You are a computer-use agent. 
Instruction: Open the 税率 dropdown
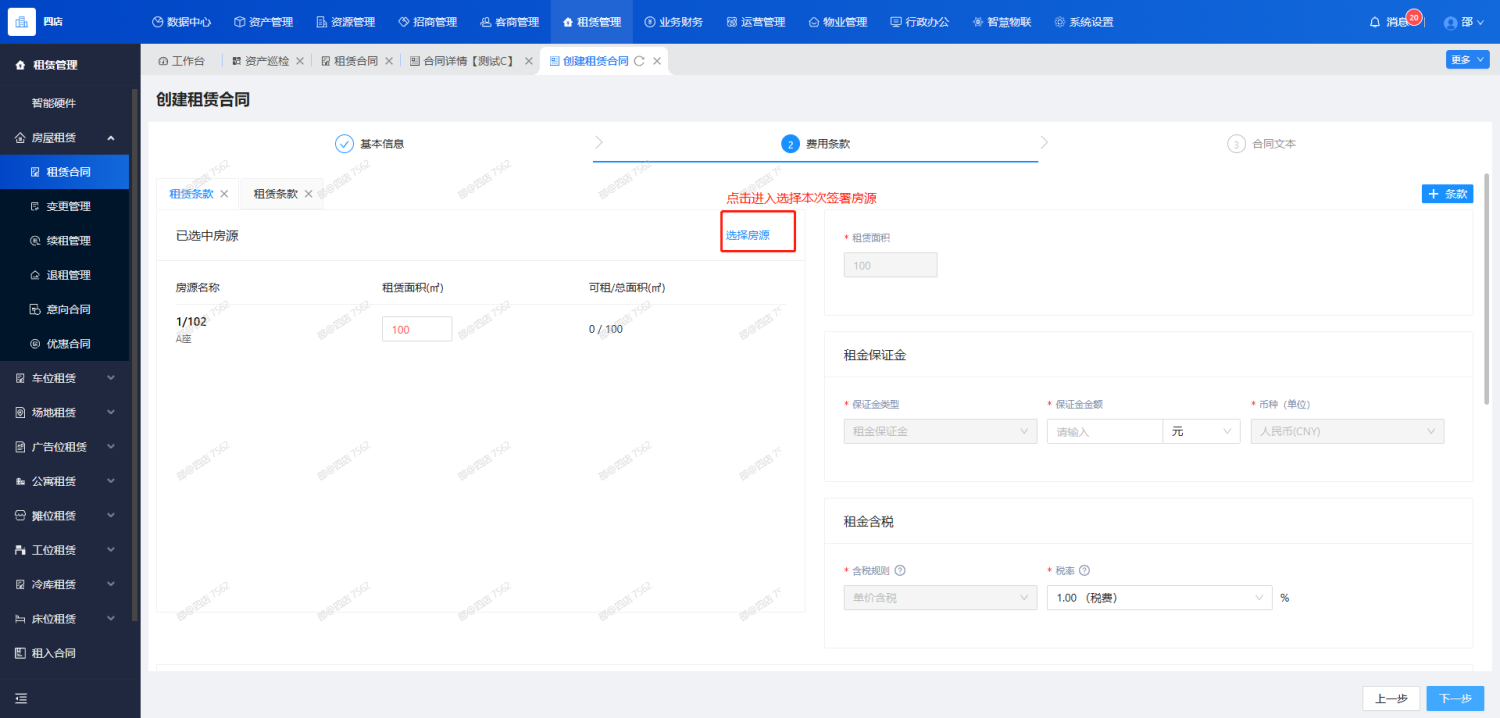(x=1158, y=598)
